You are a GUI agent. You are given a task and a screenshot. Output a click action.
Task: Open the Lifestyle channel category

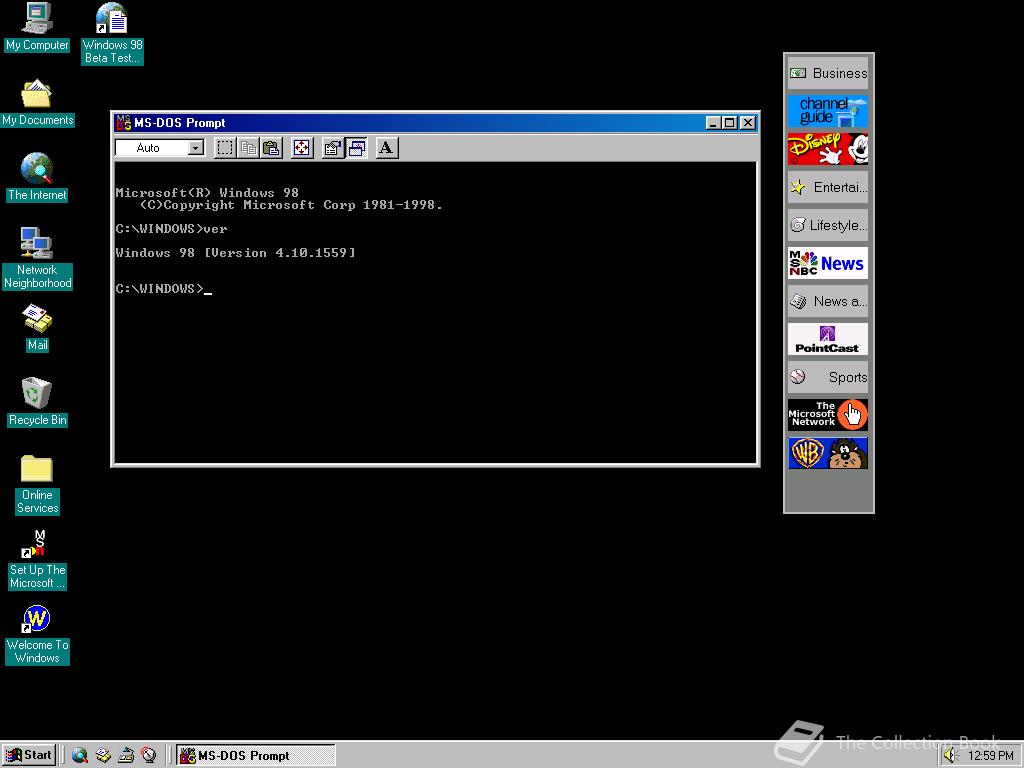828,225
